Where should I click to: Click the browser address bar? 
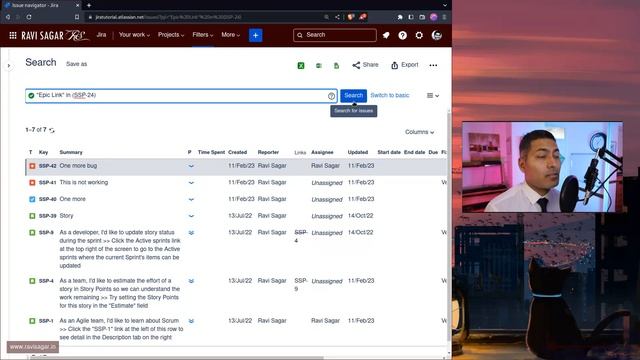coord(204,17)
